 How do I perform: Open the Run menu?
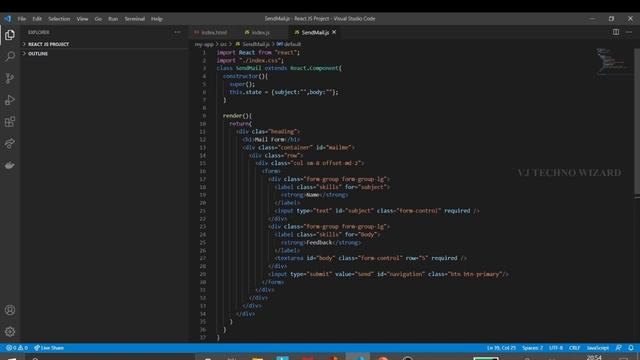(113, 19)
